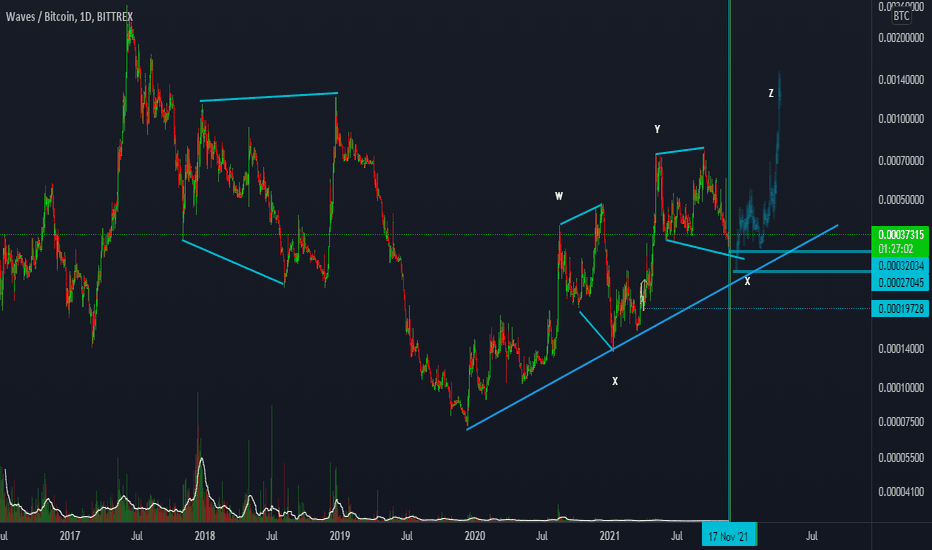Click the 0.00014000 price axis value

(901, 348)
